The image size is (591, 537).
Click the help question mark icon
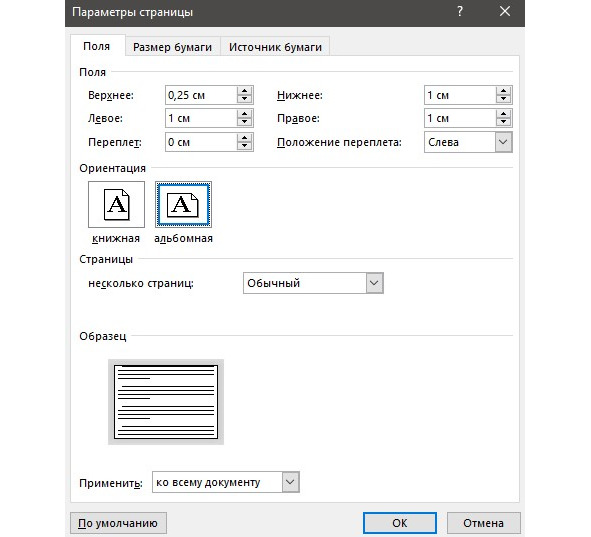(x=459, y=12)
